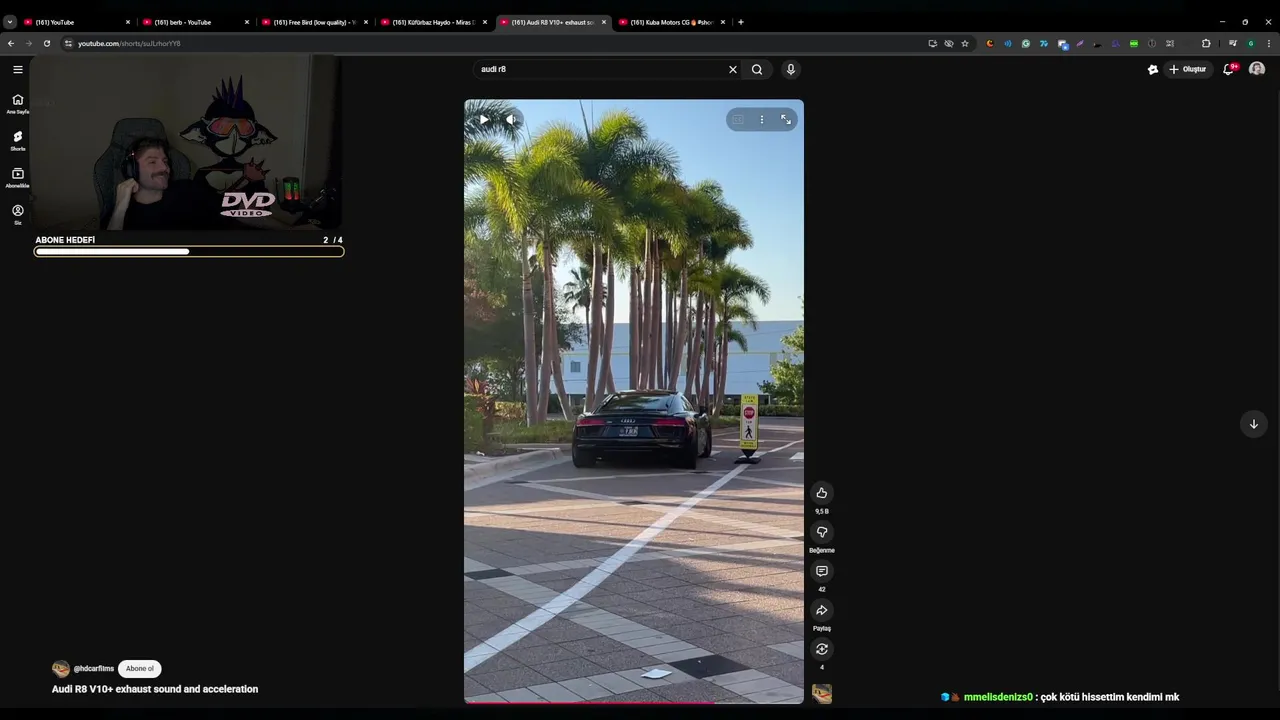Screen dimensions: 1280x720
Task: Reload the current page
Action: click(x=46, y=43)
